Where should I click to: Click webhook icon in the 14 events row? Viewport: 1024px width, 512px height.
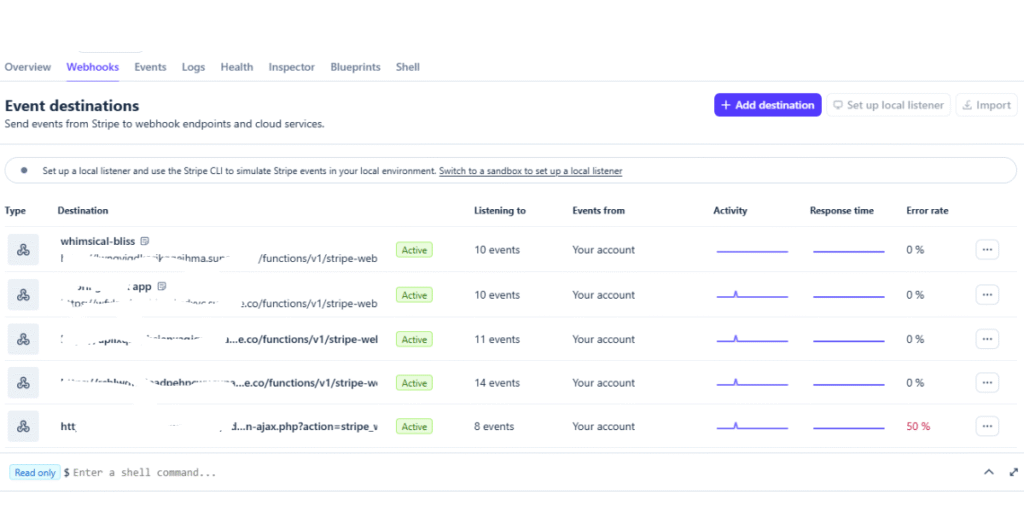(x=23, y=383)
